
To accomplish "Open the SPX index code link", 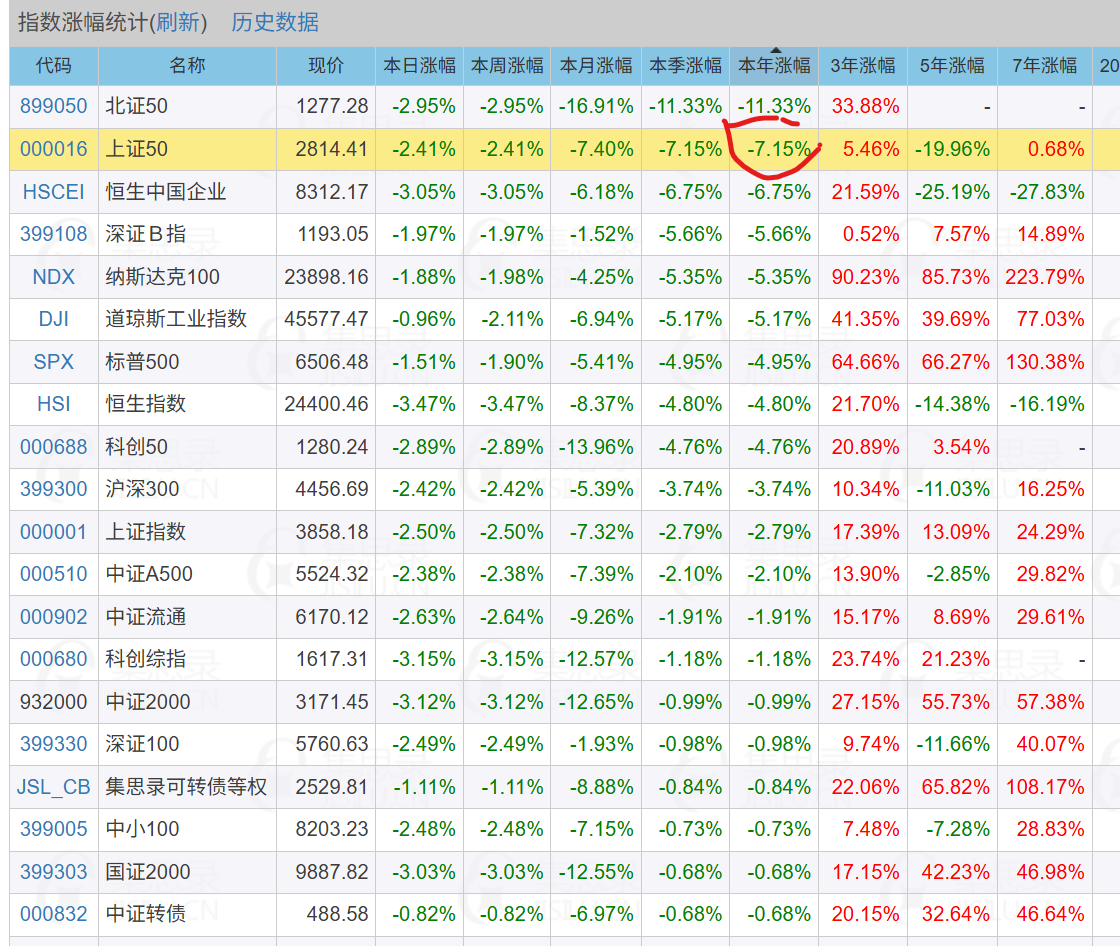I will tap(54, 362).
